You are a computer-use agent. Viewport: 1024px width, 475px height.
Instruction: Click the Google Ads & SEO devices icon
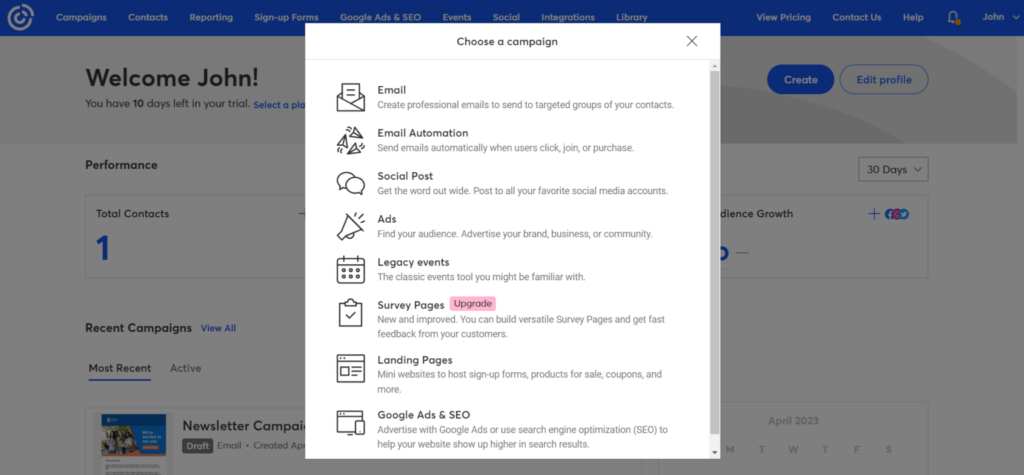(351, 422)
